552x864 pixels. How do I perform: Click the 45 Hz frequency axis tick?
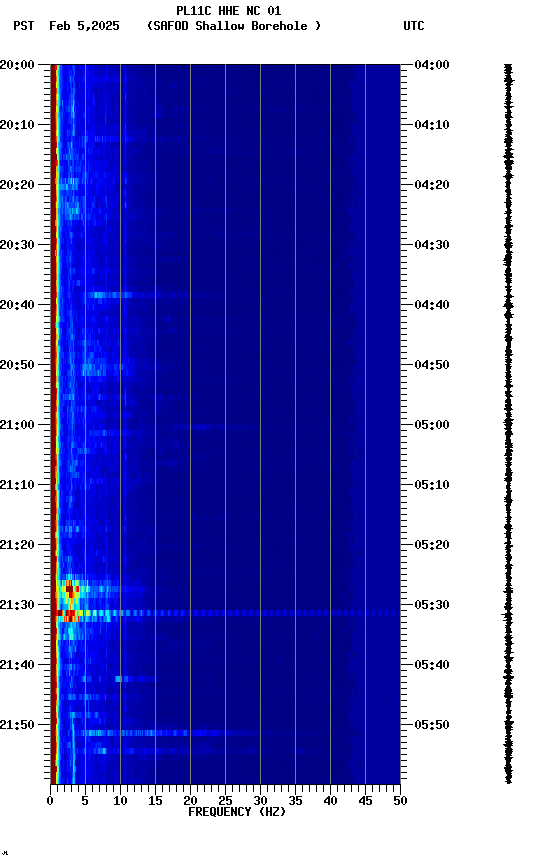pyautogui.click(x=365, y=801)
